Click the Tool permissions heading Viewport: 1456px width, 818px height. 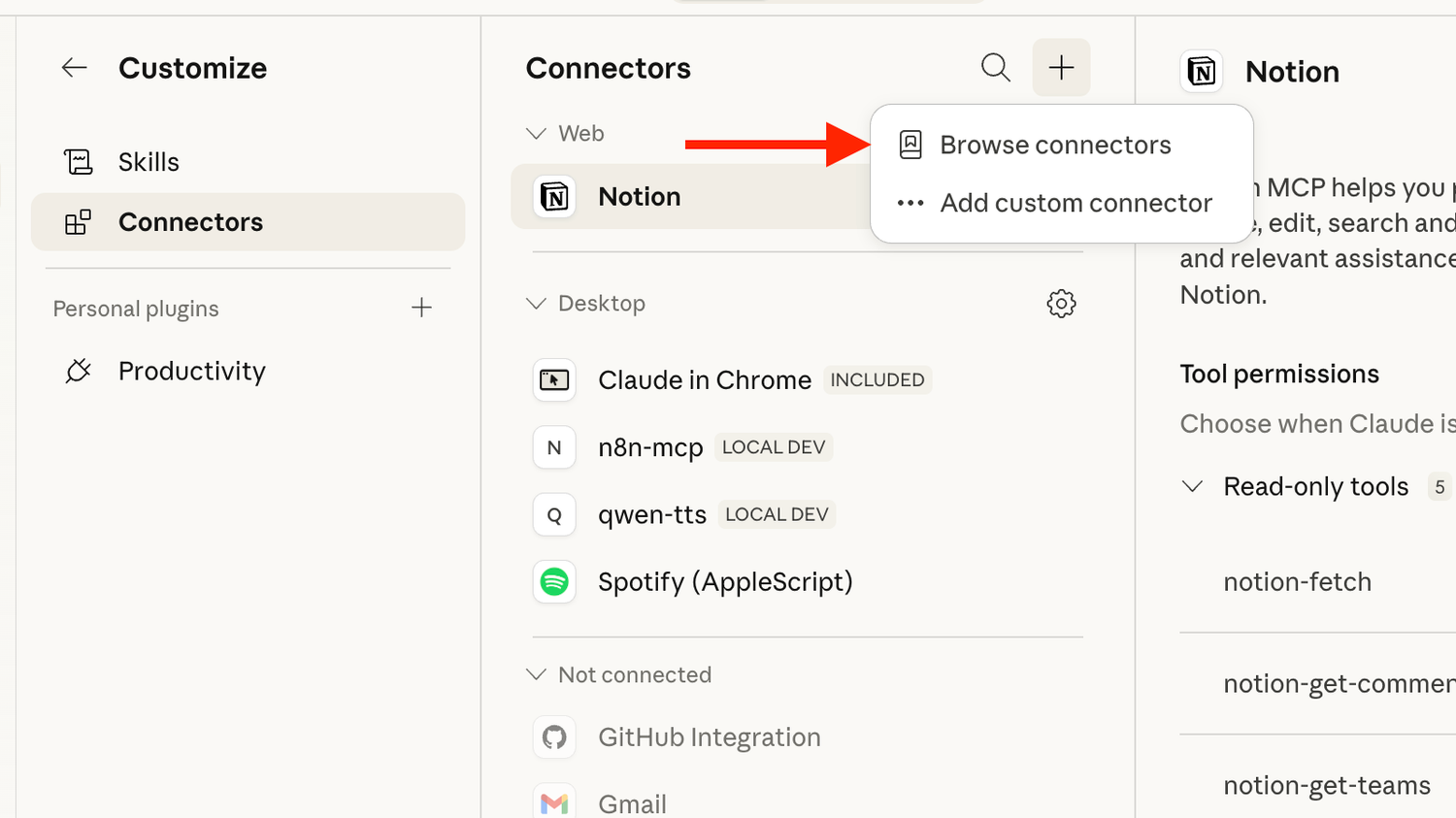coord(1279,375)
